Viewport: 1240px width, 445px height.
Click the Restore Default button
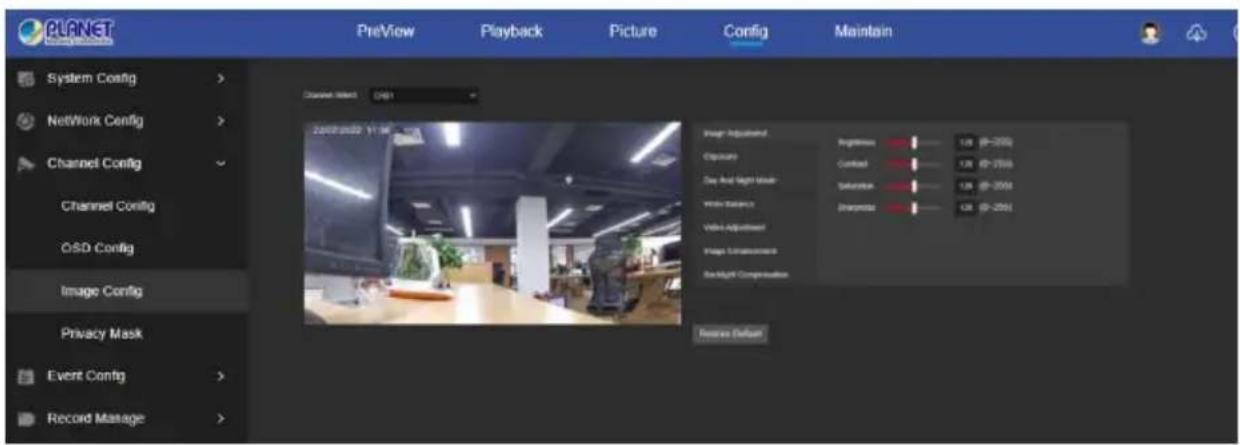(730, 334)
